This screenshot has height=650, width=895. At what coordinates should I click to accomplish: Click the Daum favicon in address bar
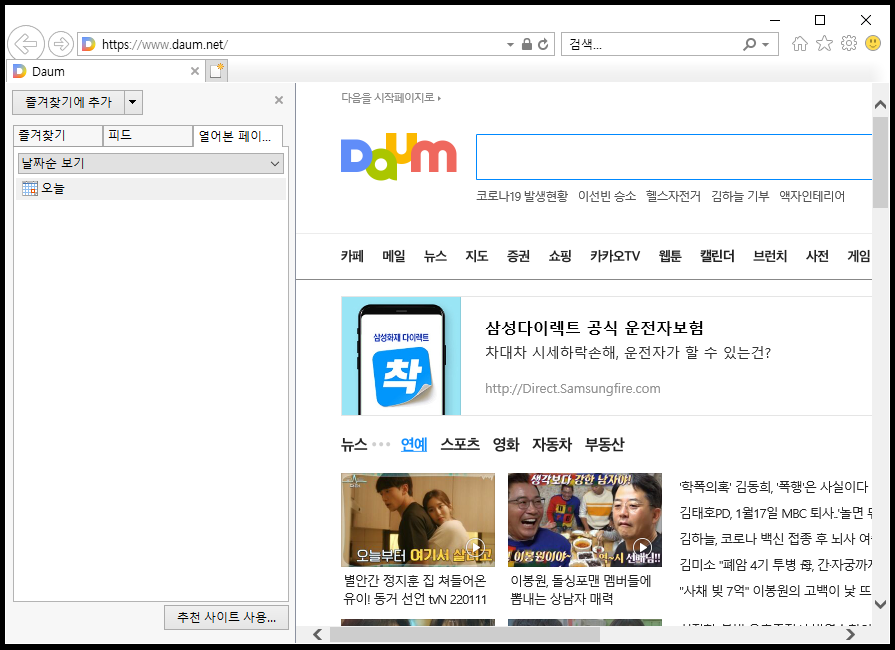(x=88, y=44)
